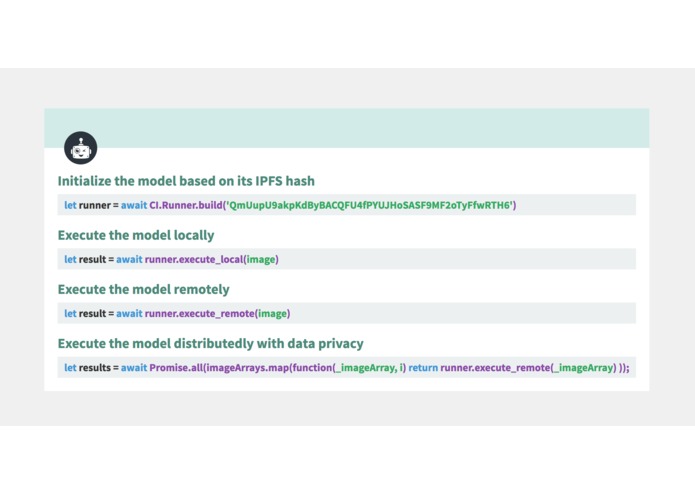Click the 'let runner = await CI.Runner.build' code line

point(347,205)
